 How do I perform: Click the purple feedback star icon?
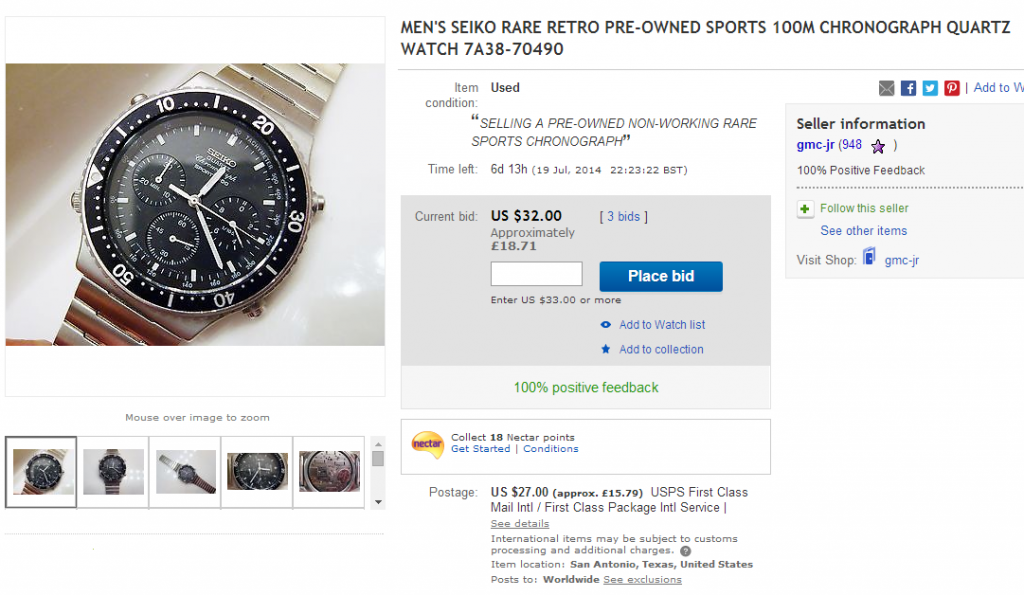[878, 146]
